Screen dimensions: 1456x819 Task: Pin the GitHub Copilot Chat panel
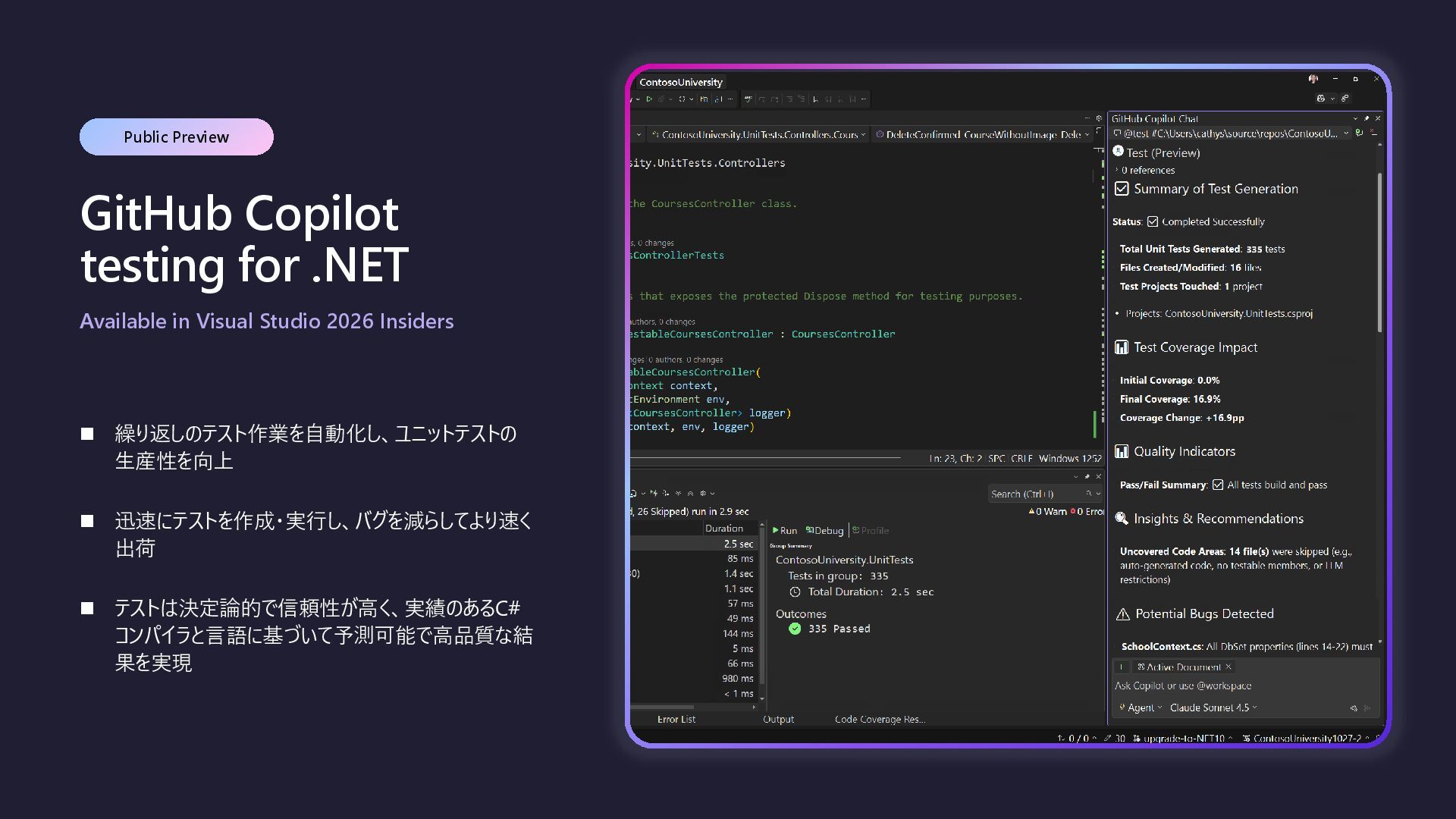click(1367, 118)
